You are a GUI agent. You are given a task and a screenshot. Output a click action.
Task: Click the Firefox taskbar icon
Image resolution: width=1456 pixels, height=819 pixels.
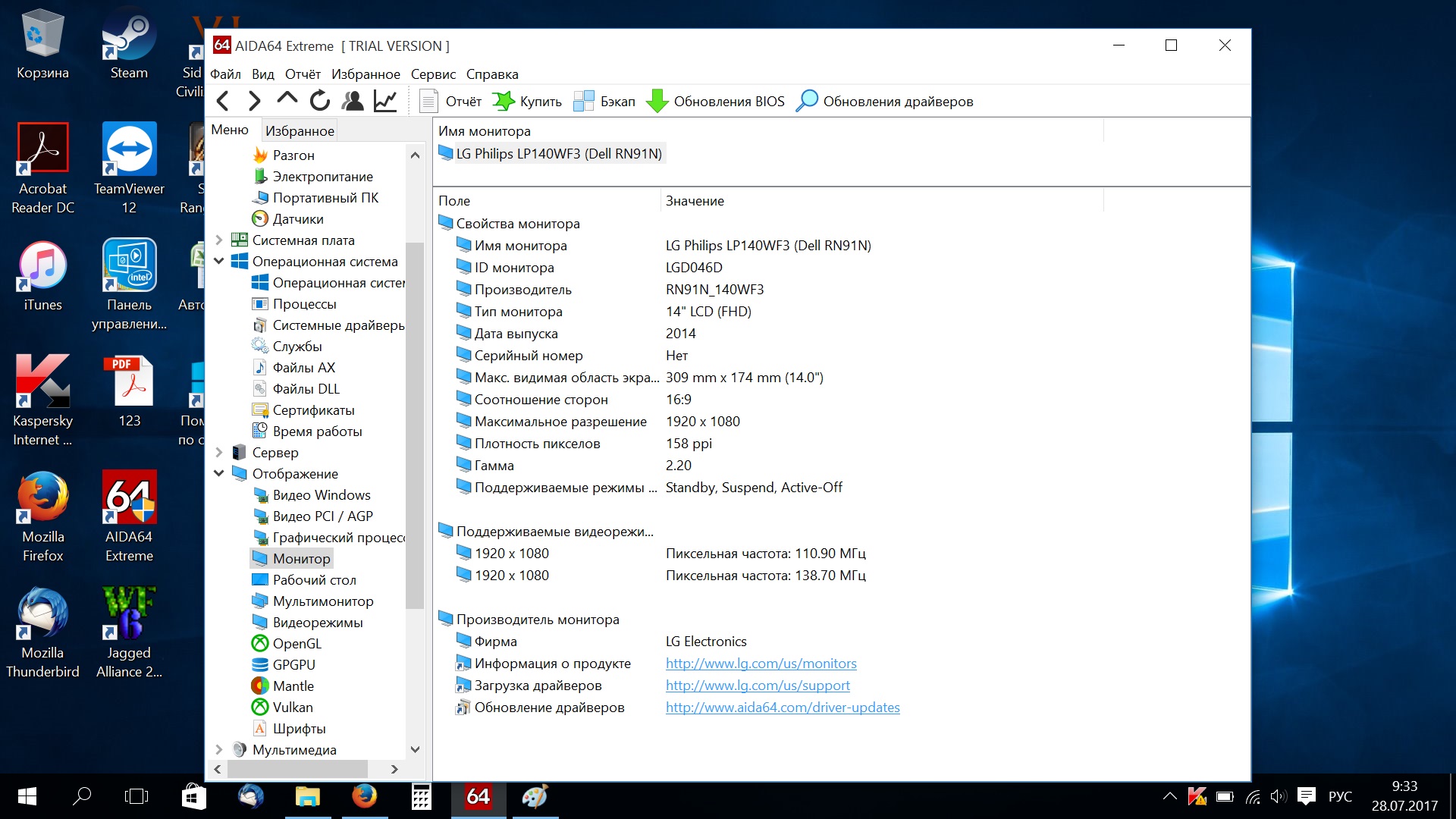click(364, 796)
